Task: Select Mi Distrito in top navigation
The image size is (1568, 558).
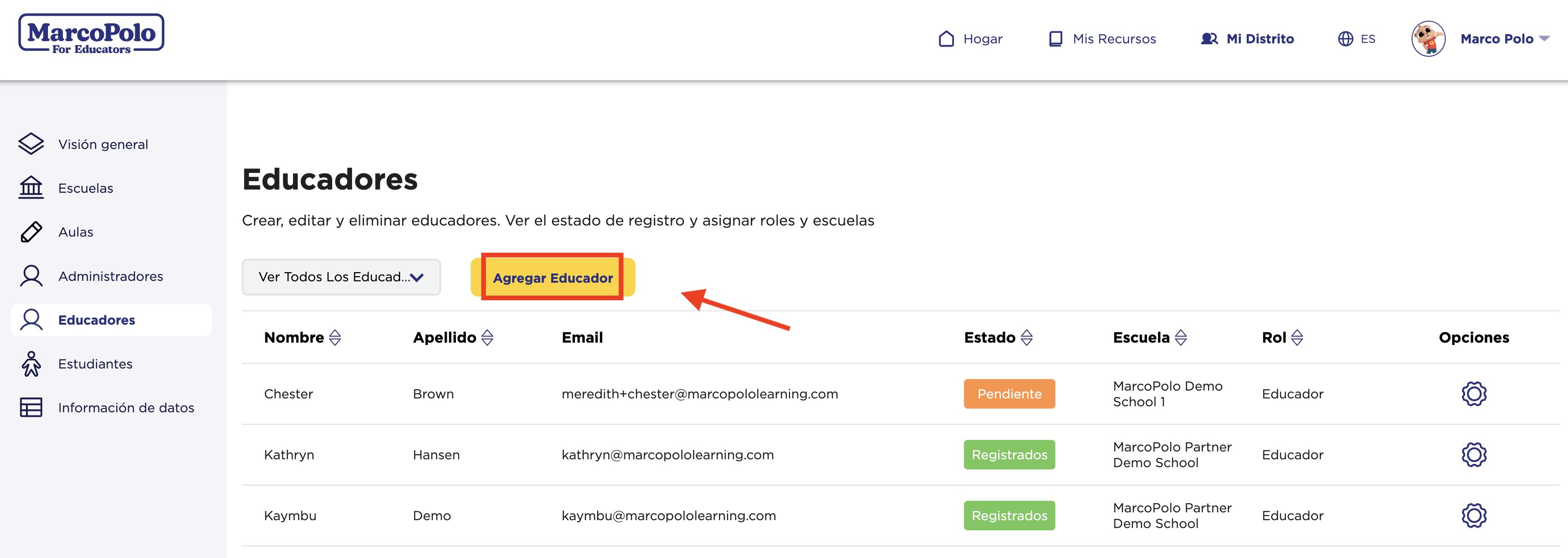Action: click(1247, 39)
